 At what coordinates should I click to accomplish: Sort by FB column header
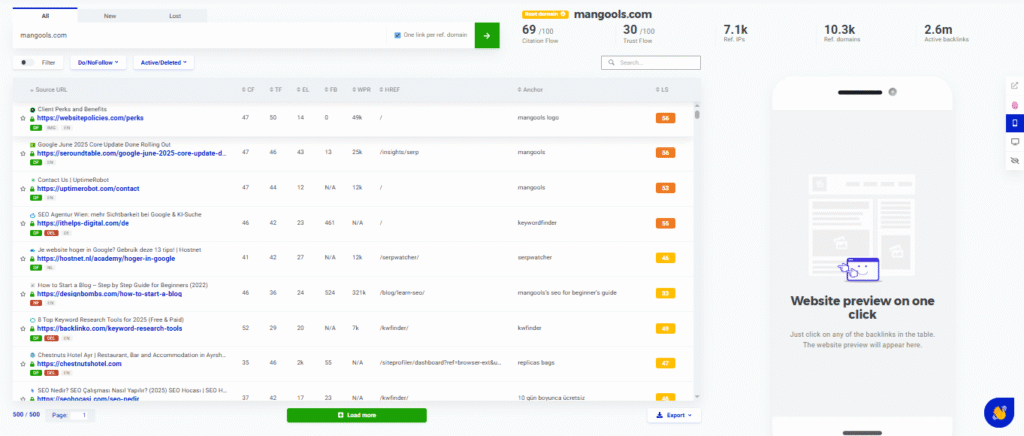(330, 89)
